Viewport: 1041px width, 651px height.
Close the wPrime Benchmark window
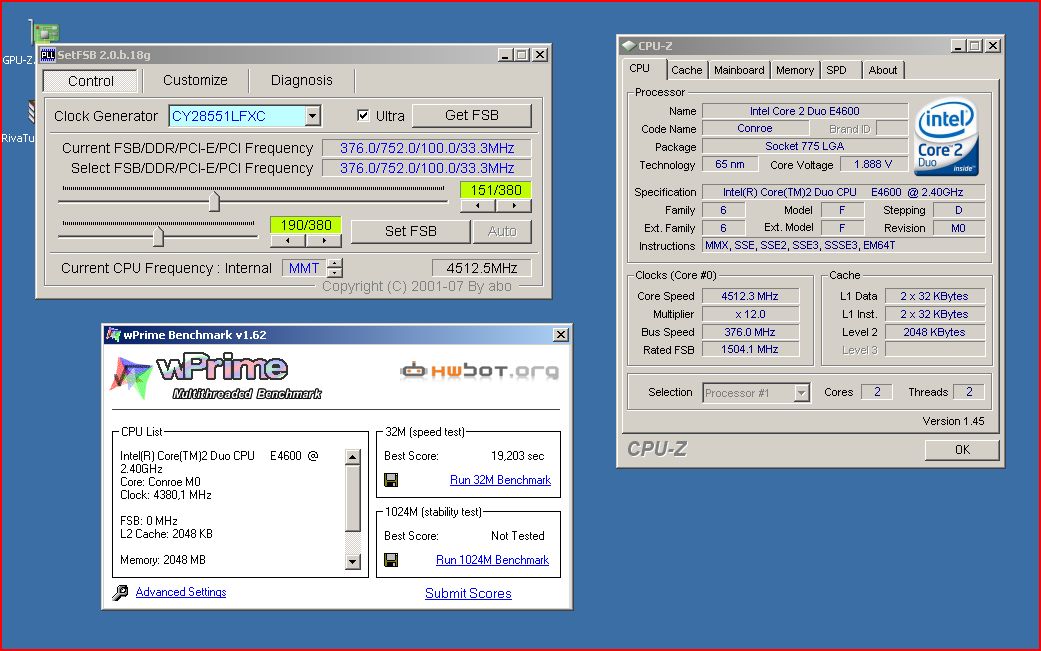point(561,334)
